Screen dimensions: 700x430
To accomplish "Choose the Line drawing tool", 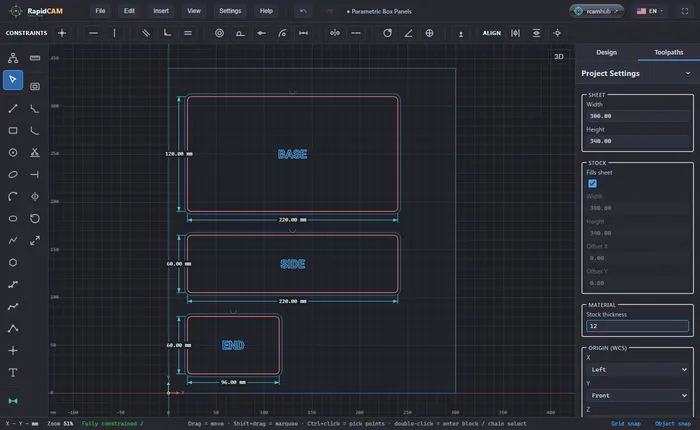I will coord(13,108).
